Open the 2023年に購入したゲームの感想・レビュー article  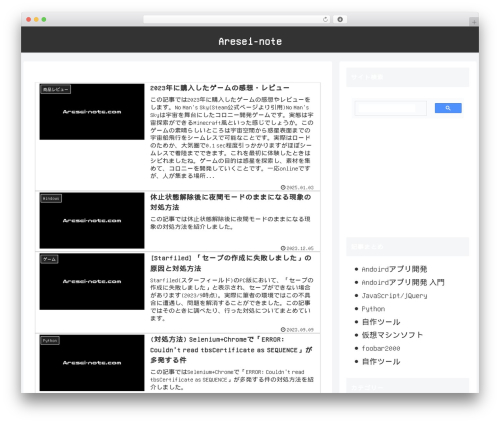(219, 88)
